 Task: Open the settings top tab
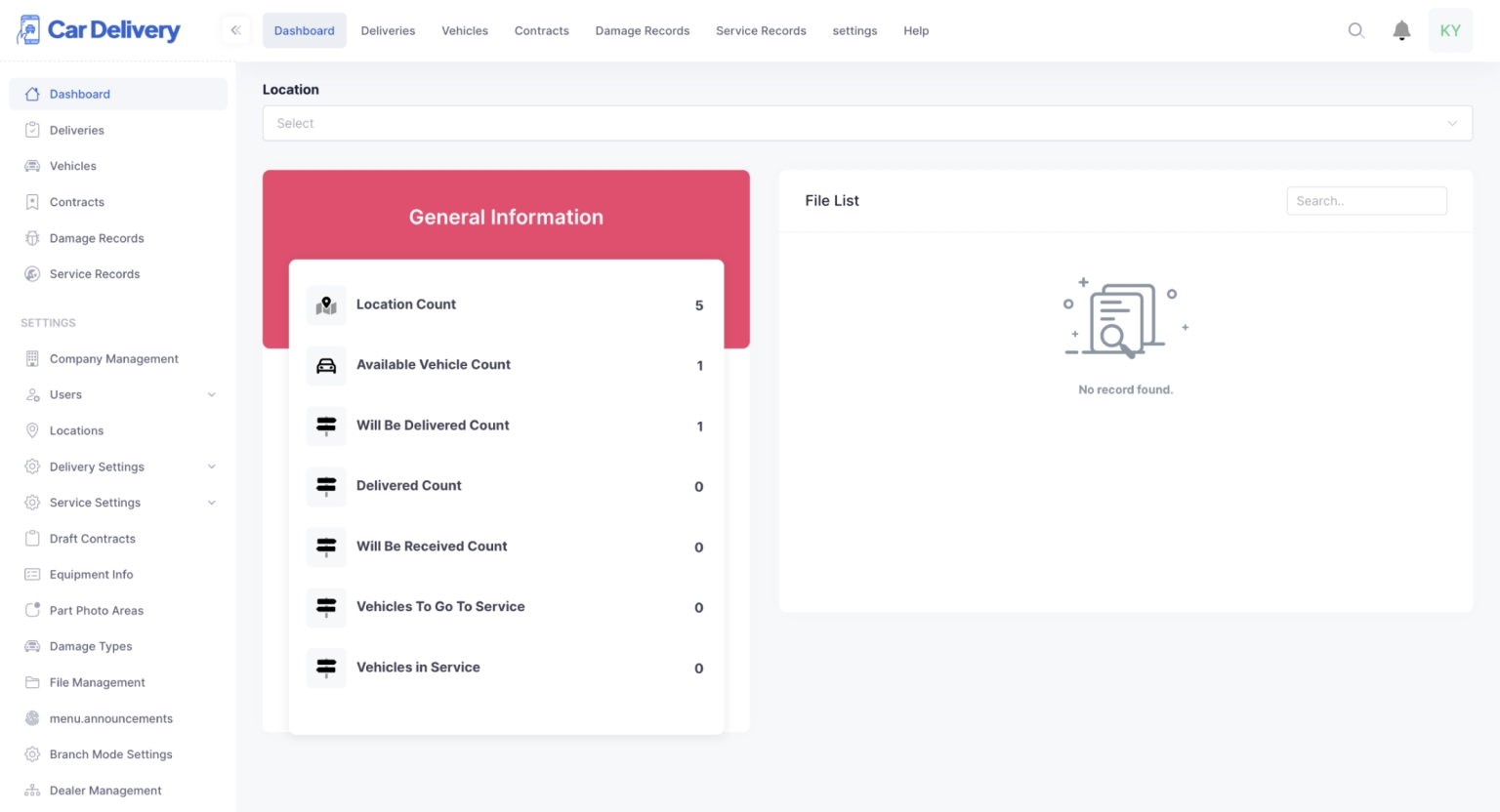pyautogui.click(x=854, y=30)
